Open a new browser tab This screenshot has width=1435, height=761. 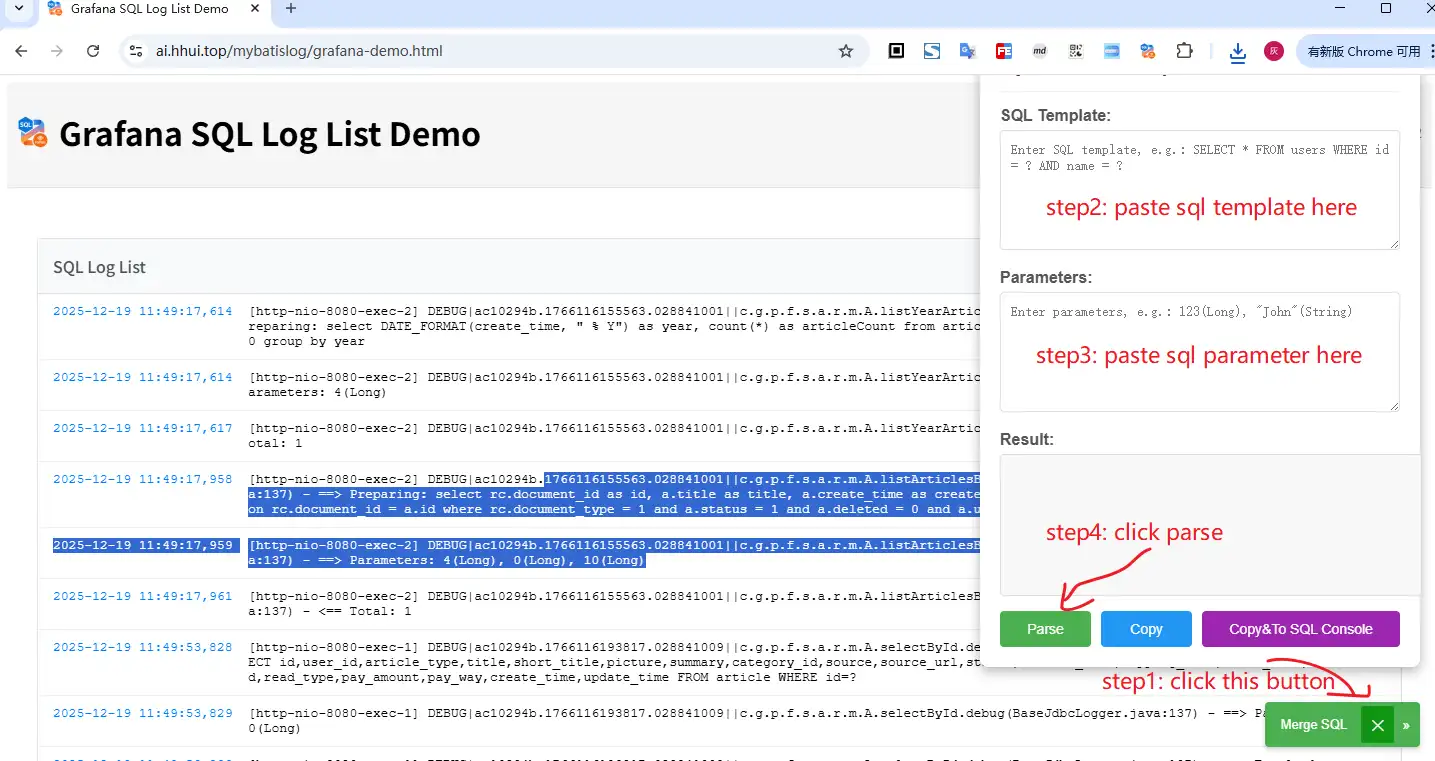pos(291,9)
